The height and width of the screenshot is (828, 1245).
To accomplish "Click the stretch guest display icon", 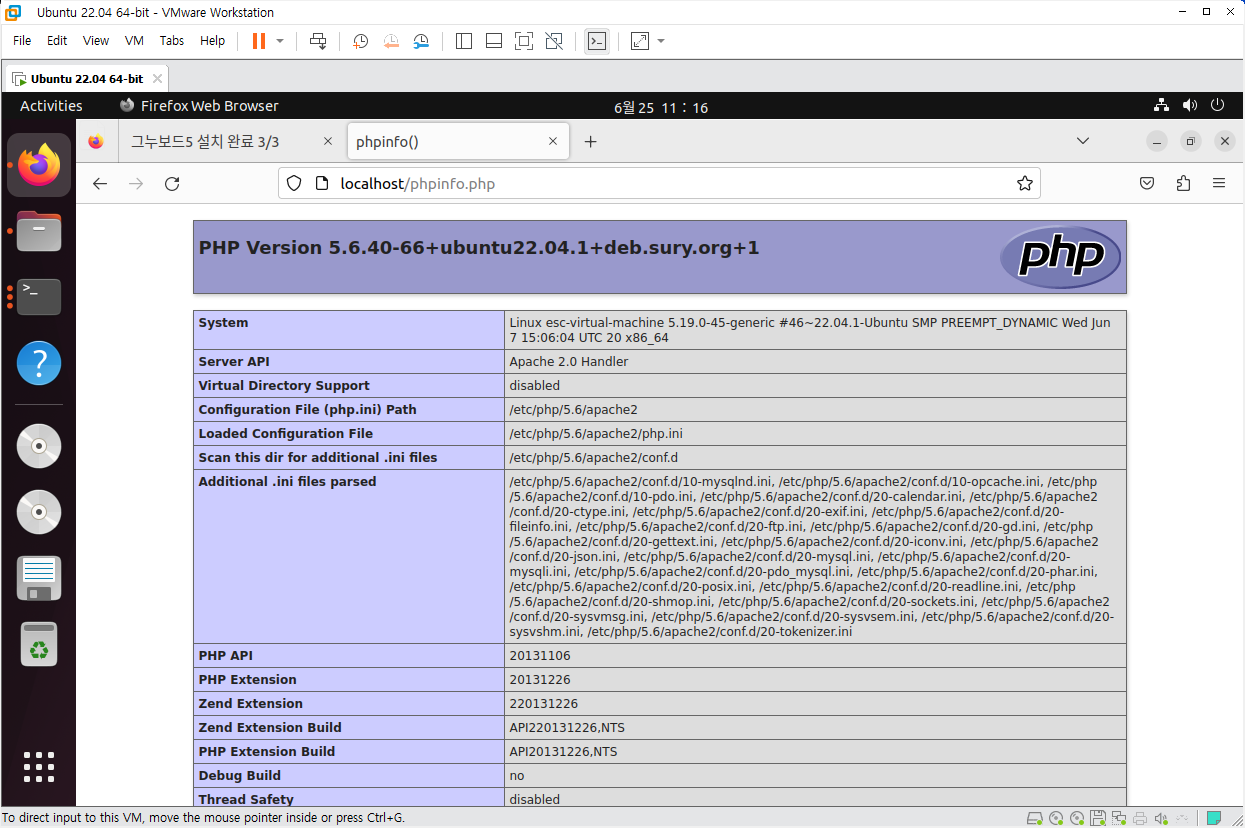I will click(640, 41).
